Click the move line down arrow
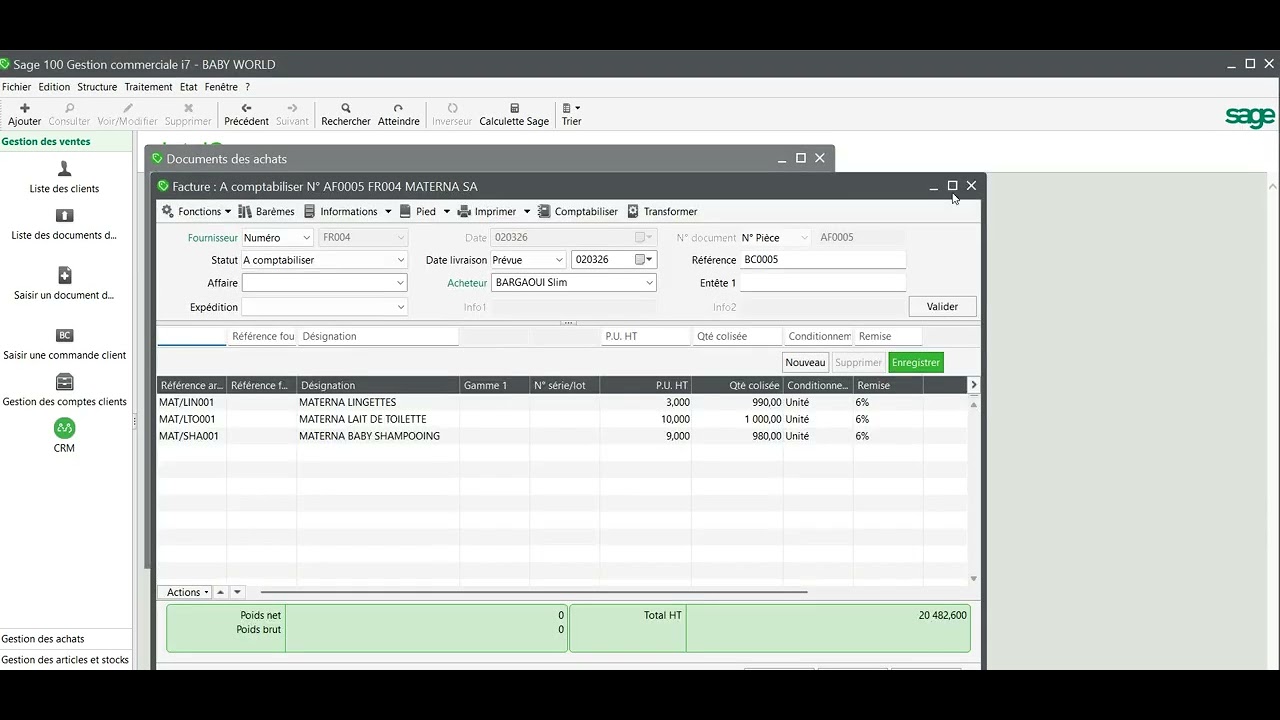1280x720 pixels. tap(237, 592)
